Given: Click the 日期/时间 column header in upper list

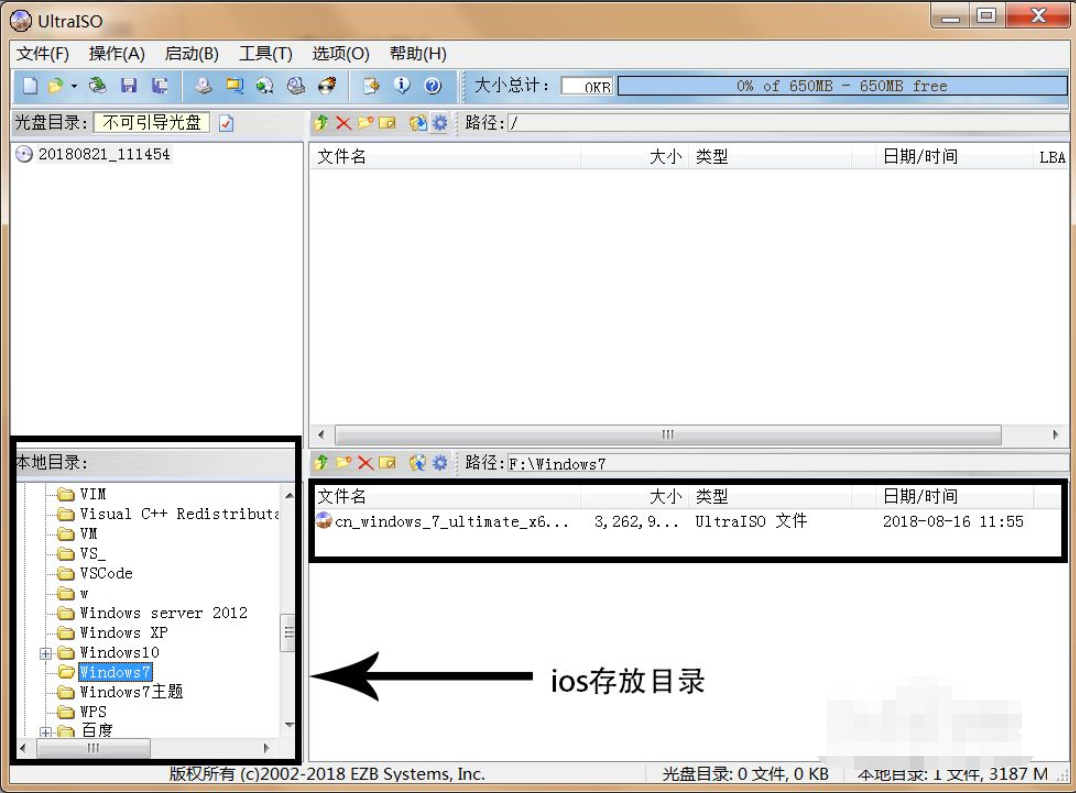Looking at the screenshot, I should (920, 157).
